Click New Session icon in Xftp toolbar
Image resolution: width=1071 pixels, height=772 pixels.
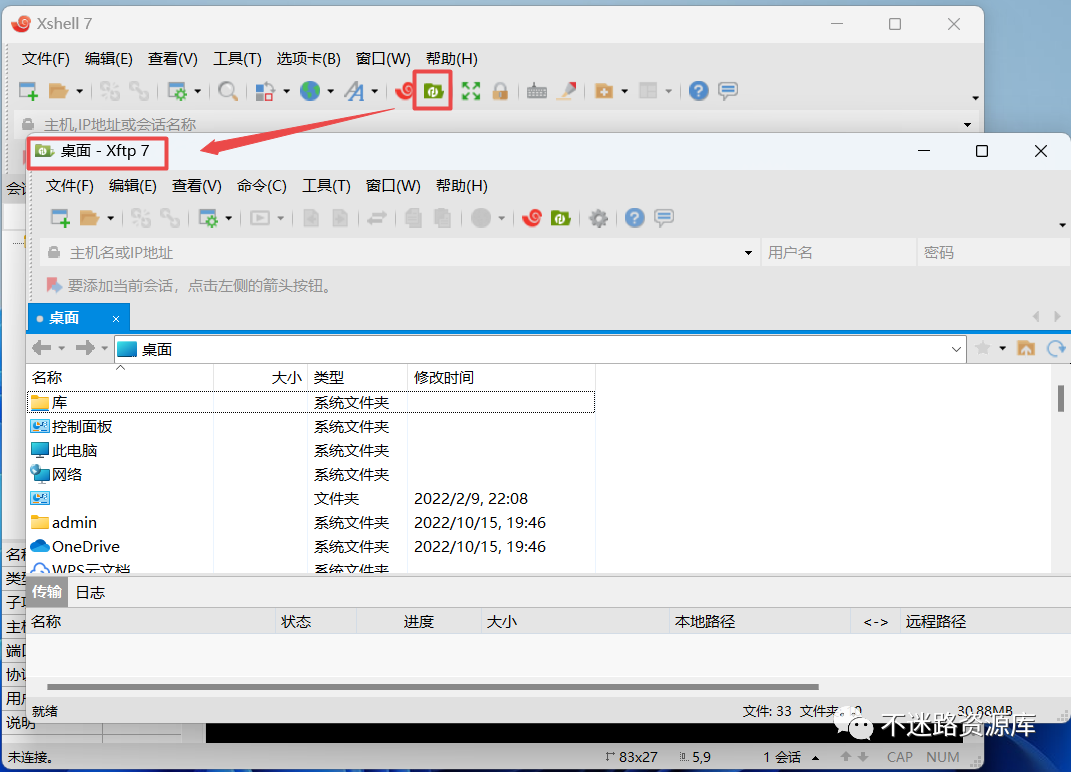pyautogui.click(x=60, y=218)
